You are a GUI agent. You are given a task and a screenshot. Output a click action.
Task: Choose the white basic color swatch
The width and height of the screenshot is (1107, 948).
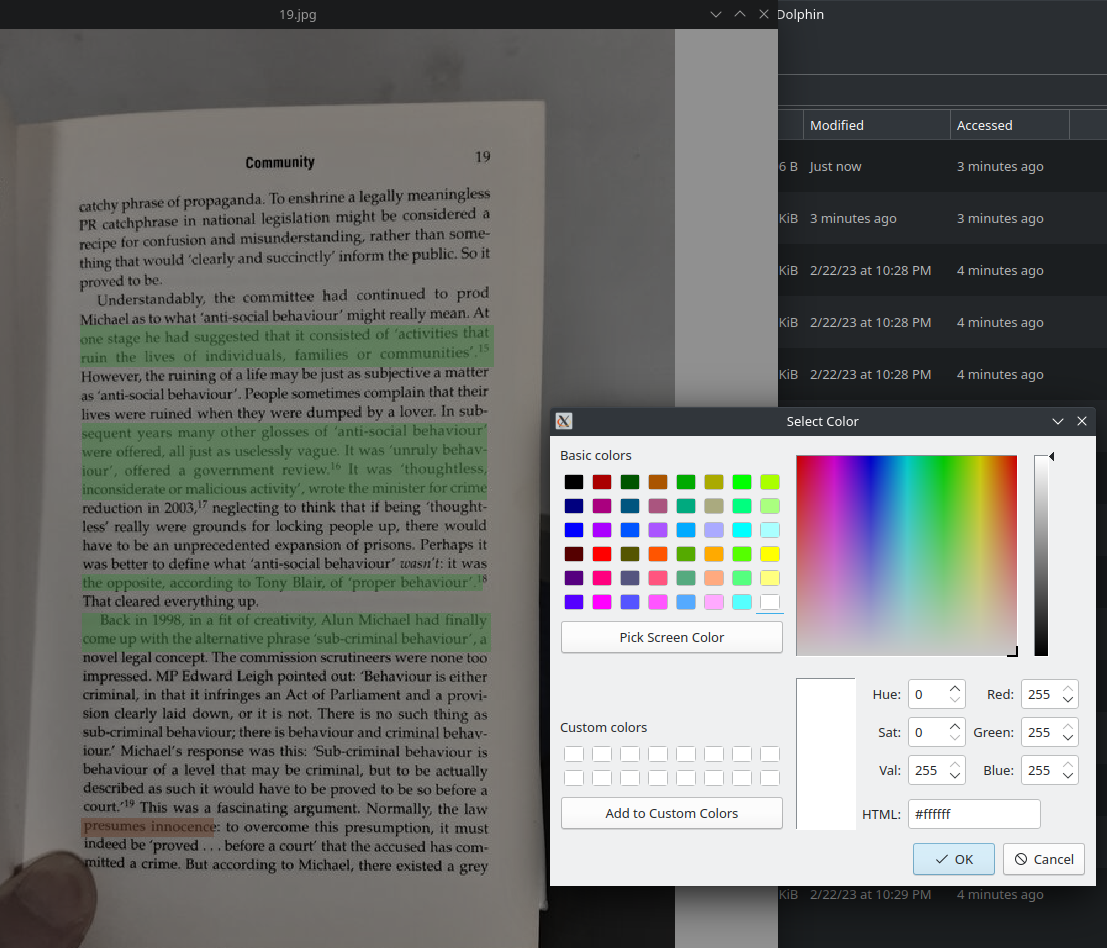tap(769, 602)
